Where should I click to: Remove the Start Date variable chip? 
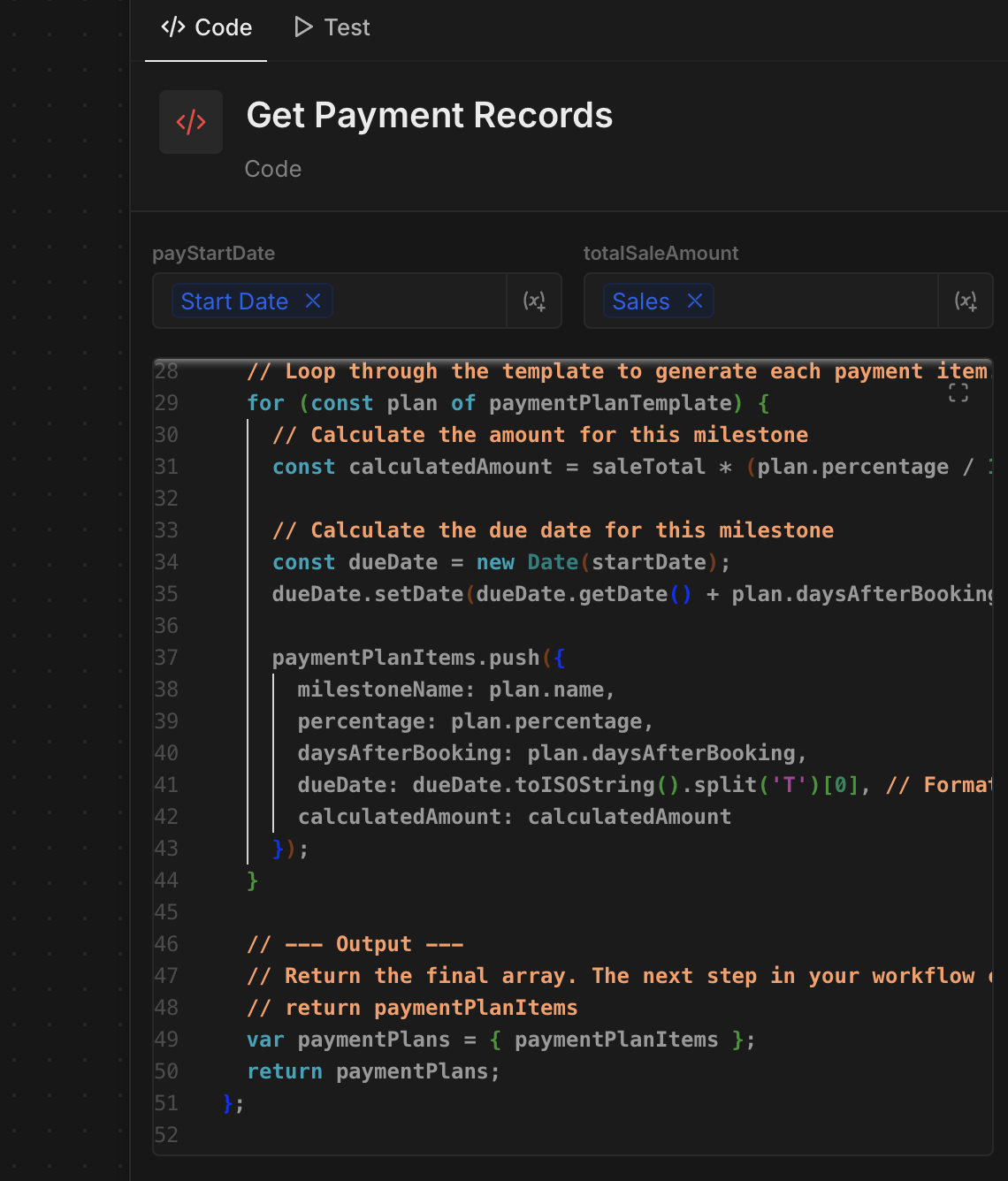coord(313,301)
